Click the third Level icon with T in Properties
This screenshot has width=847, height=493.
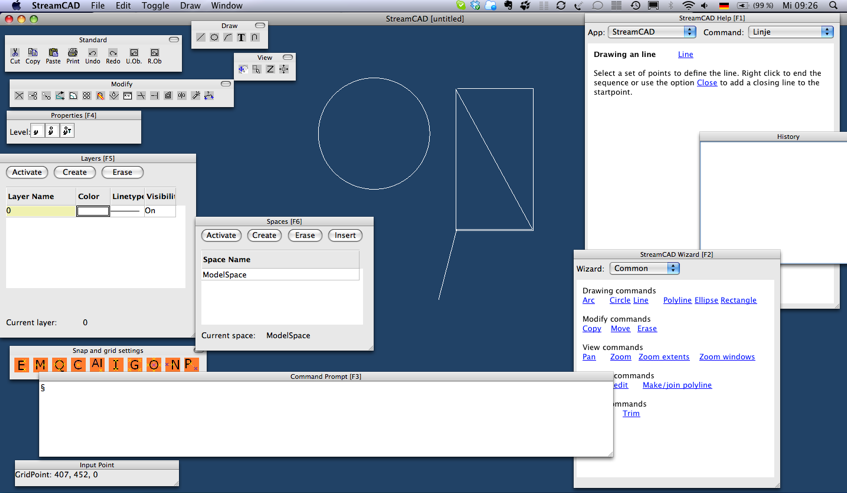click(67, 131)
